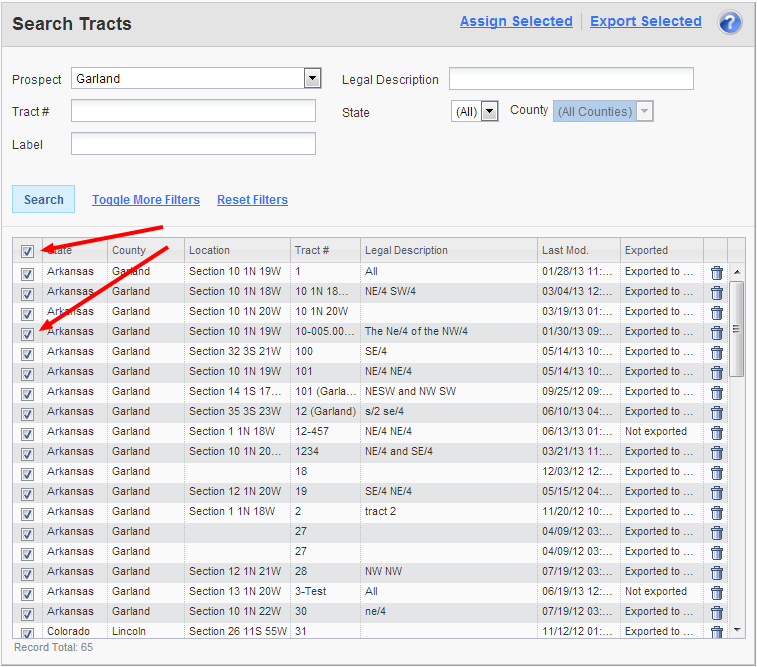Focus the Legal Description input field
The image size is (757, 667).
pyautogui.click(x=571, y=79)
